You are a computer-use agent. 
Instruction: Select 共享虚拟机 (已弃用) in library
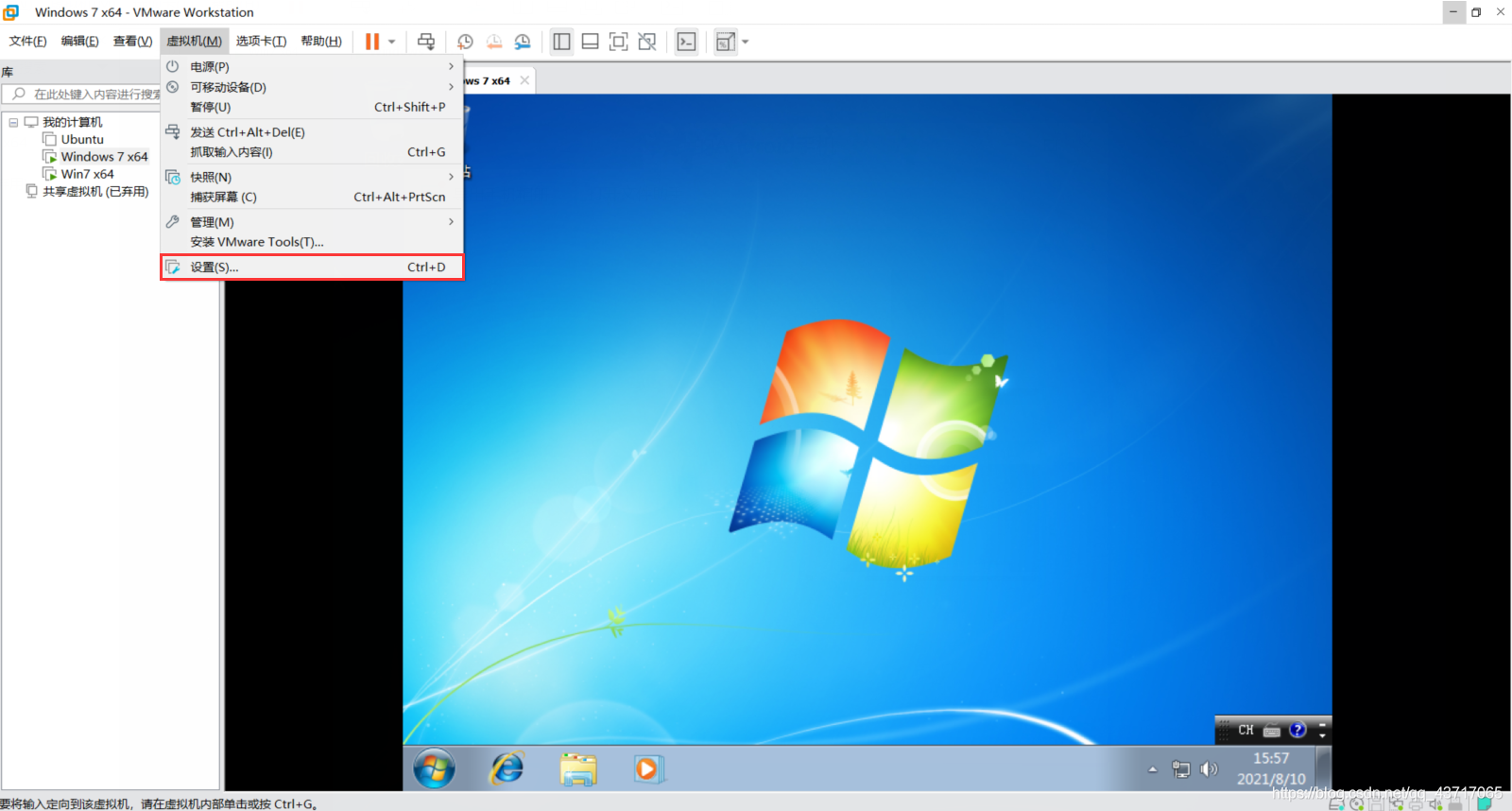pos(95,192)
